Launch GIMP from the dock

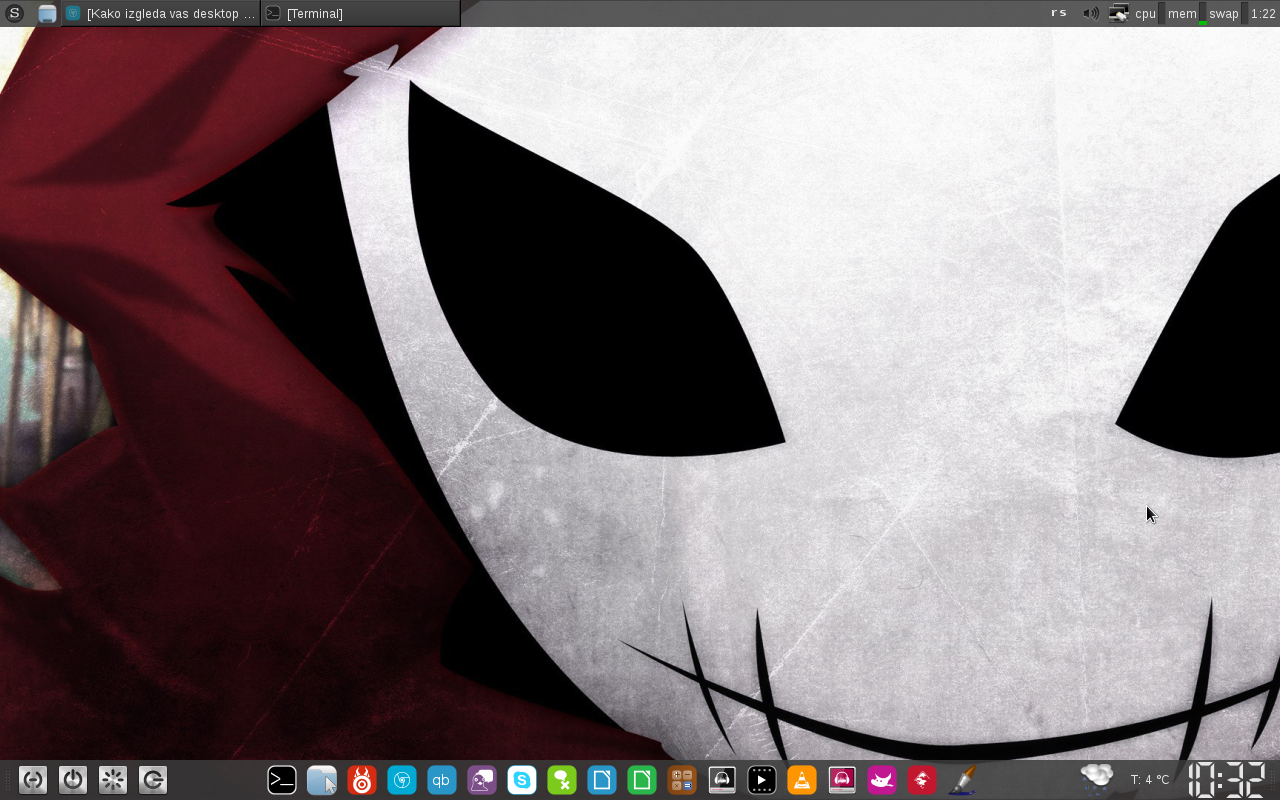(x=882, y=780)
